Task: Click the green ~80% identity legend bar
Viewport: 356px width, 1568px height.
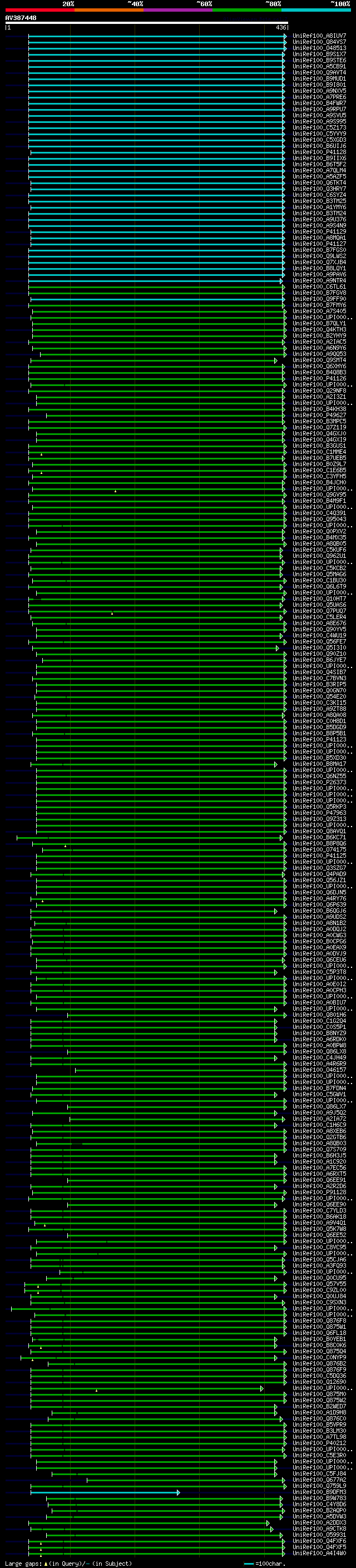Action: (247, 10)
